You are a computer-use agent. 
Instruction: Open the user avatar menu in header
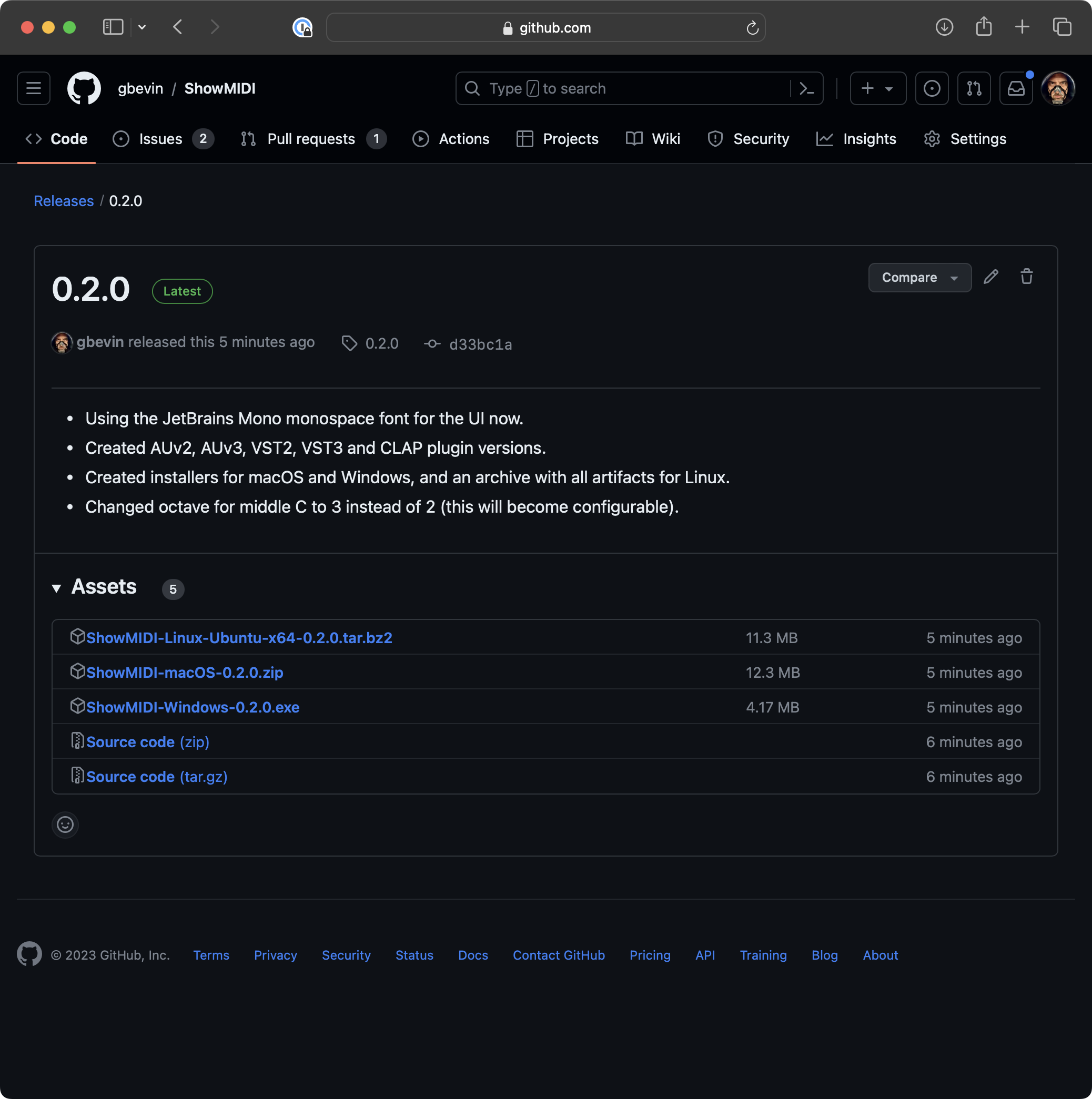coord(1058,88)
